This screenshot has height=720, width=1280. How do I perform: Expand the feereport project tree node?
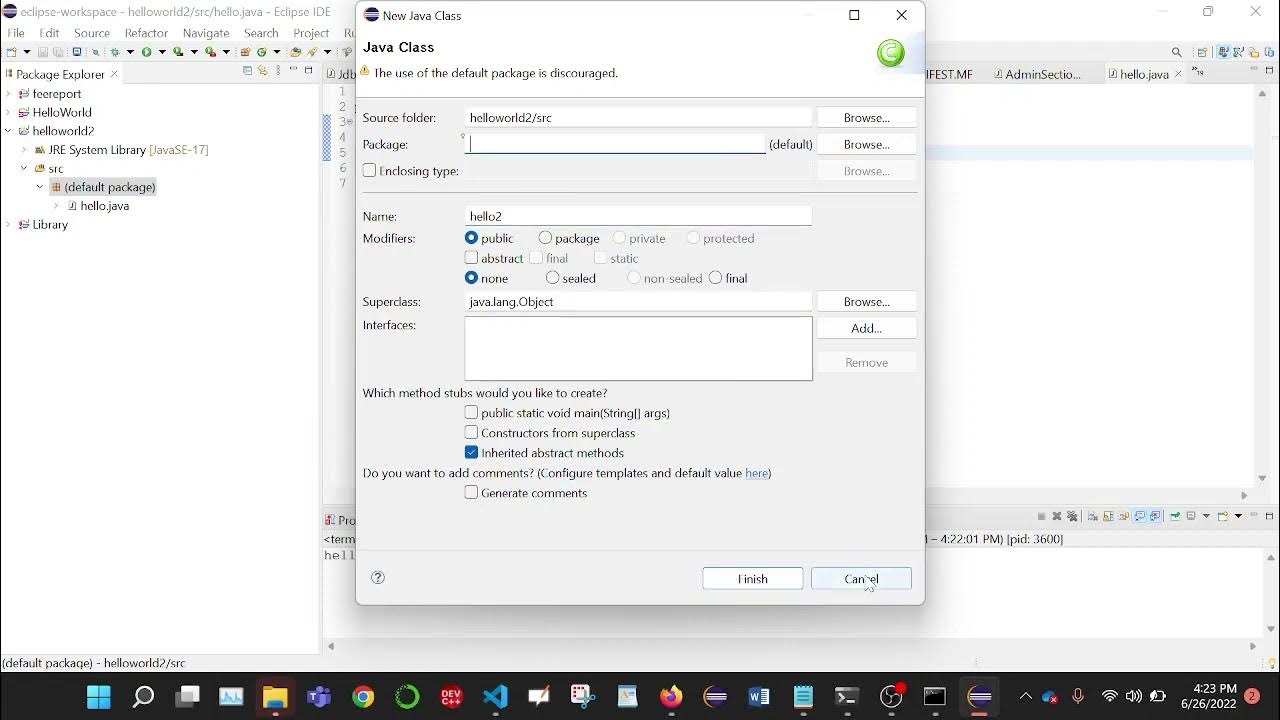click(x=8, y=94)
